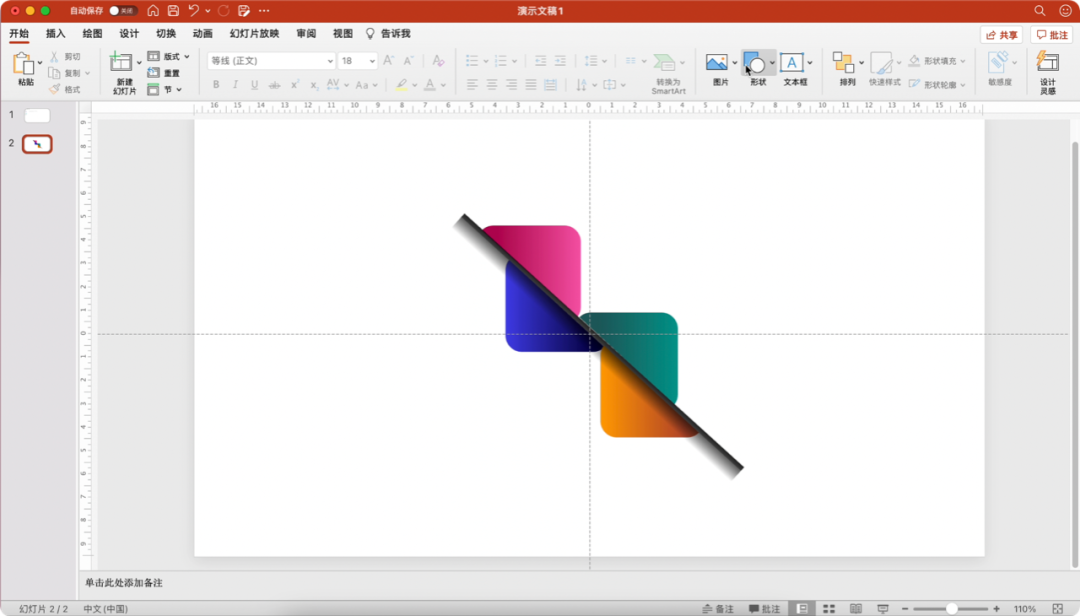Viewport: 1080px width, 616px height.
Task: Select slide 1 thumbnail in sidebar
Action: point(37,116)
